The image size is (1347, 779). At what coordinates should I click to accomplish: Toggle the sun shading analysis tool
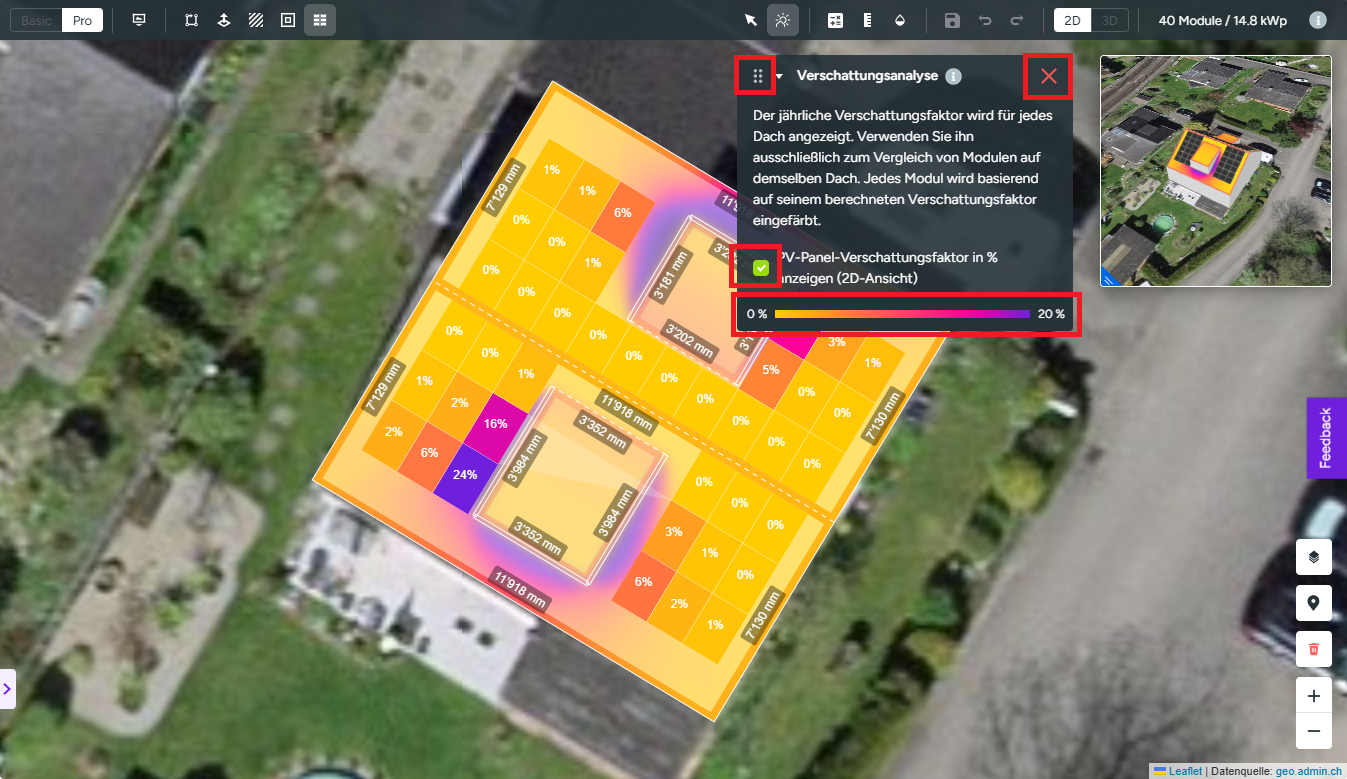point(783,20)
